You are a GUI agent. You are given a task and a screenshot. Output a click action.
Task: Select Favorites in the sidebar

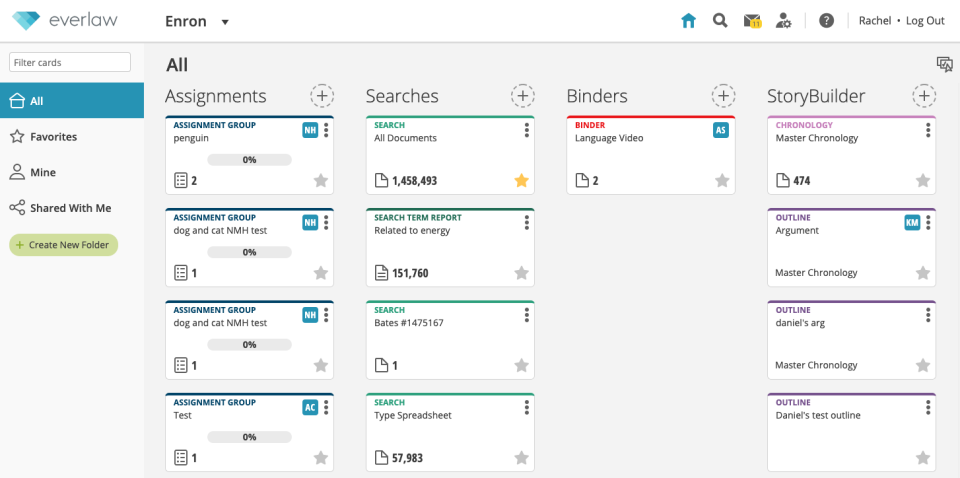[x=53, y=137]
